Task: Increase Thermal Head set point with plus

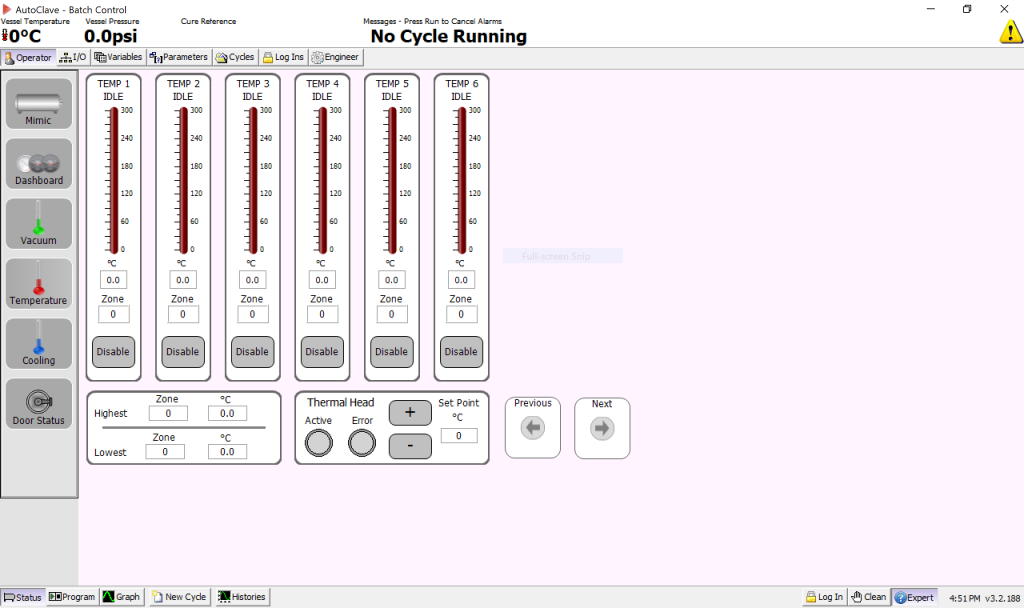Action: pos(410,414)
